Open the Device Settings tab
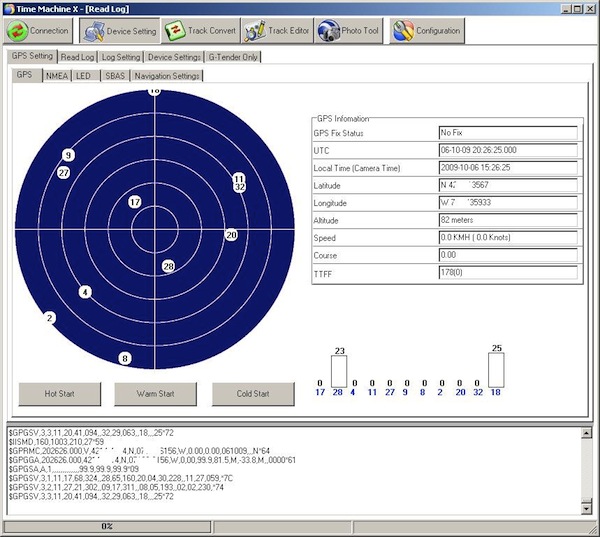Screen dimensions: 600x537 click(174, 57)
